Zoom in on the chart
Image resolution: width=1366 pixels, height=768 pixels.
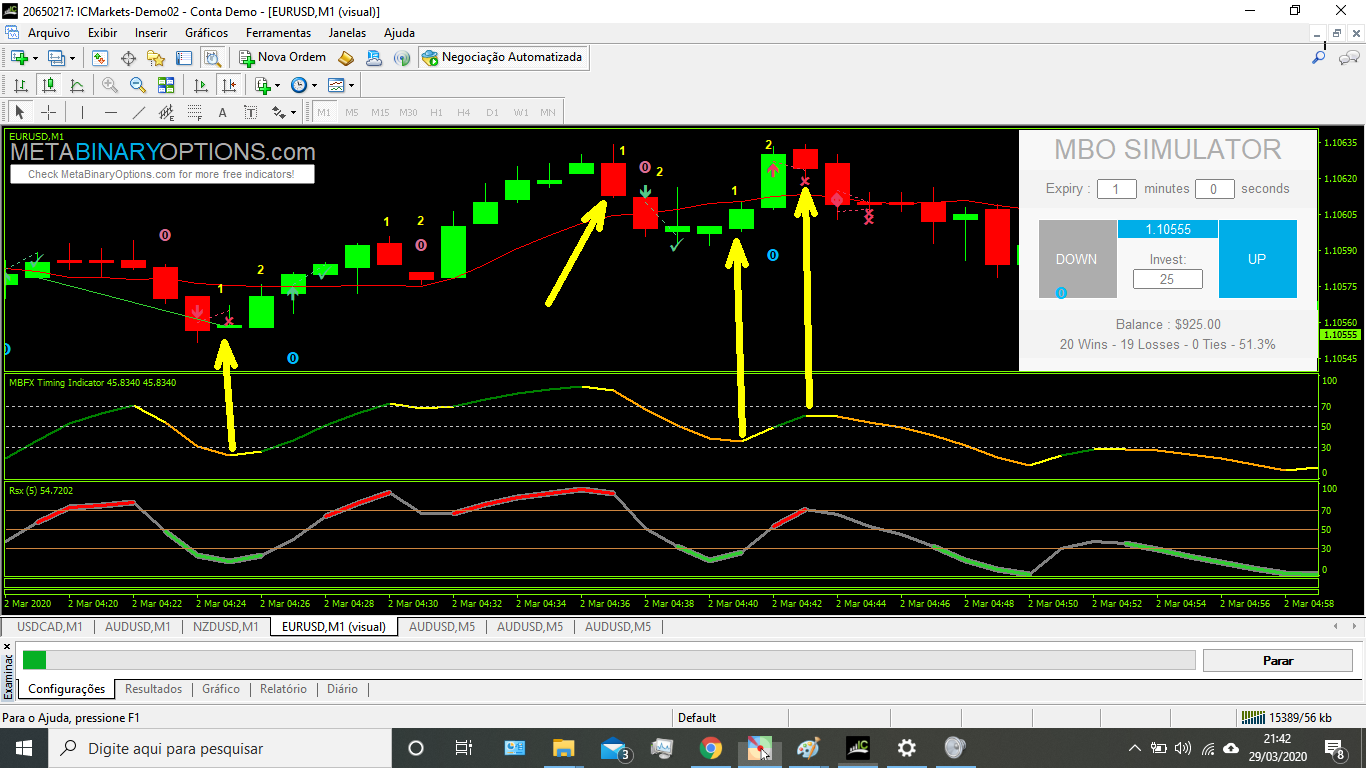pos(110,85)
